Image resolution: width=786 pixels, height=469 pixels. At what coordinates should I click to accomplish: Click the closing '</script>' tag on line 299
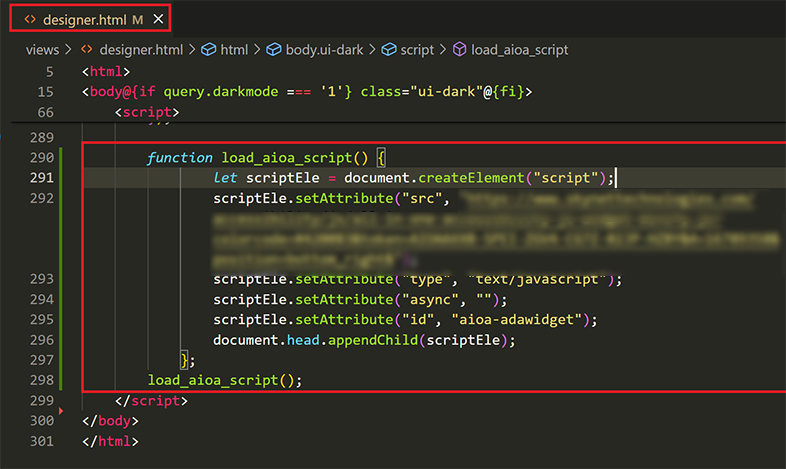(151, 401)
